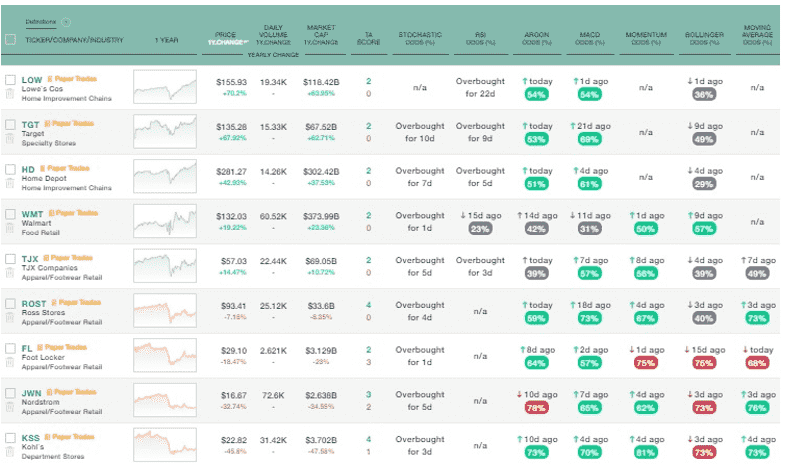Click the red 78% Aroon badge for Nordstrom
Screen dimensions: 785x476
(x=536, y=408)
